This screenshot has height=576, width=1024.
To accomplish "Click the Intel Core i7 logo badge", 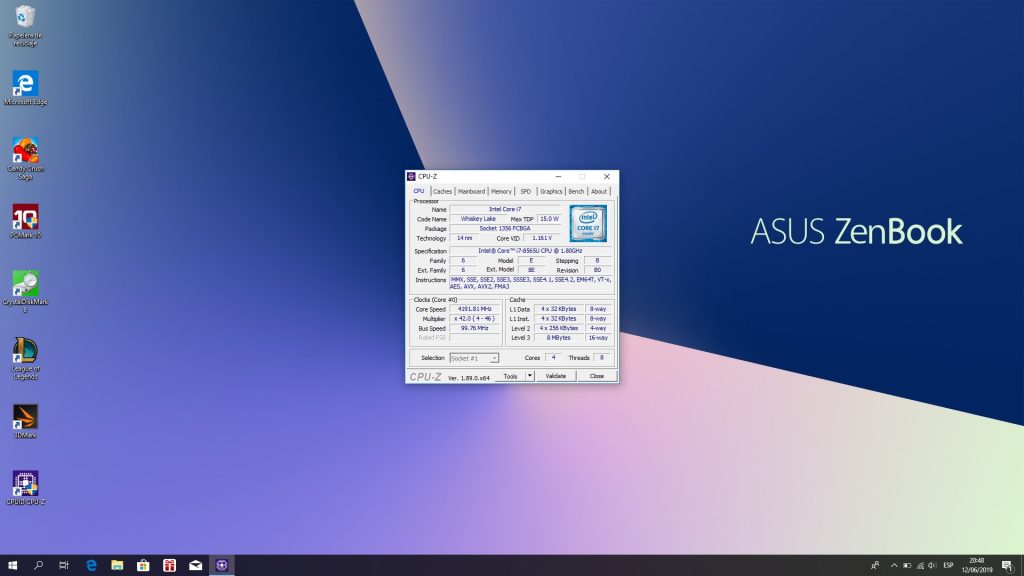I will (x=588, y=224).
